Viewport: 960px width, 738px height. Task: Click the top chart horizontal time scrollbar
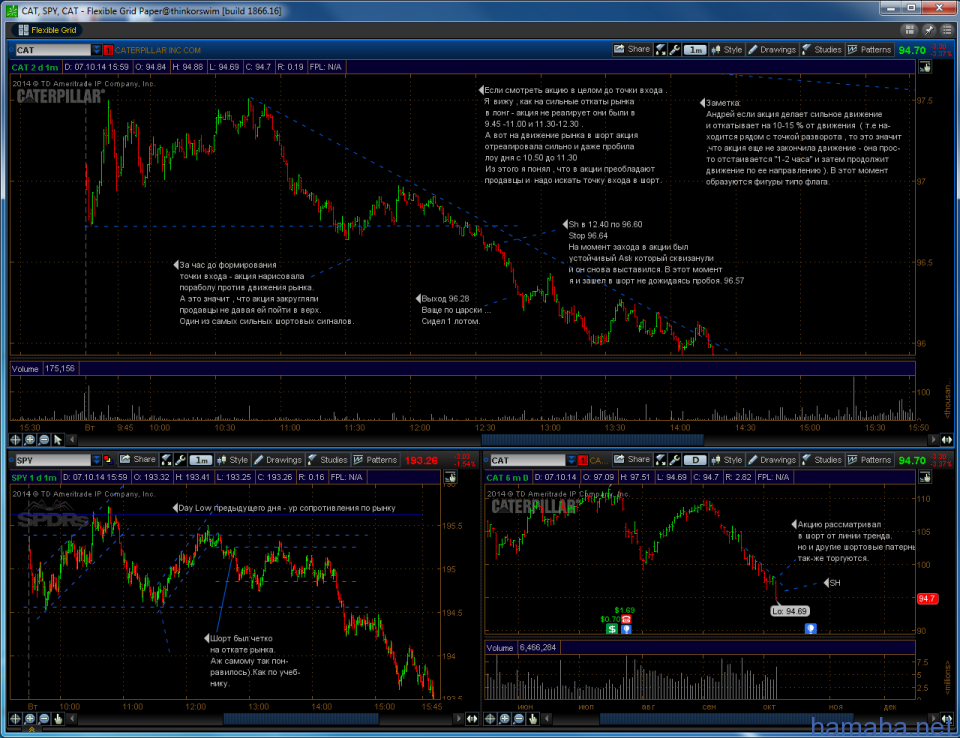pos(593,440)
